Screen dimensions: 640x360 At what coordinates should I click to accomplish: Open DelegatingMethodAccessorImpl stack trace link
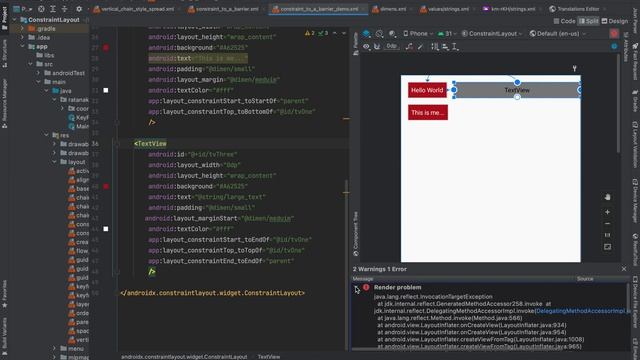click(x=582, y=311)
